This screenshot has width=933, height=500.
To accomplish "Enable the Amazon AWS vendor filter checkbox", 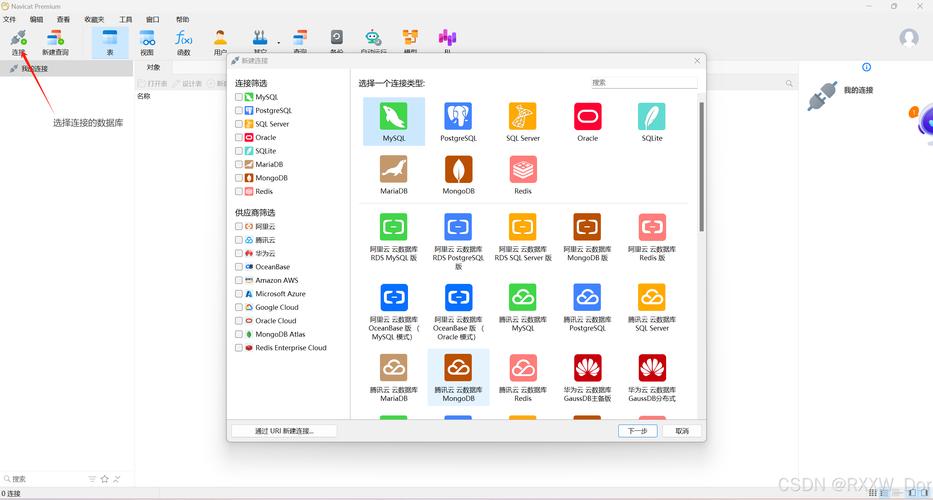I will 239,280.
